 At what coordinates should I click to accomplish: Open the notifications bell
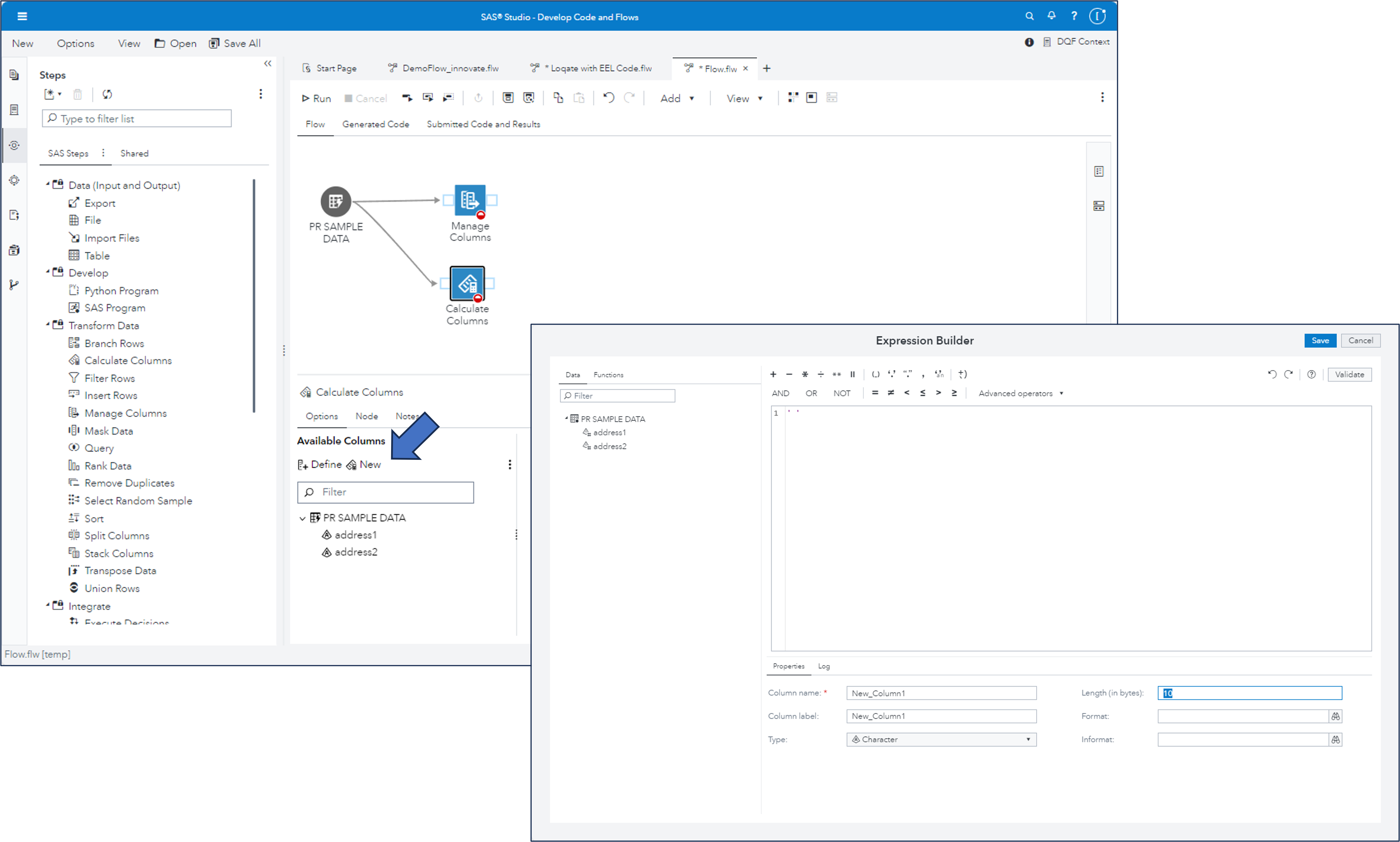[x=1051, y=16]
